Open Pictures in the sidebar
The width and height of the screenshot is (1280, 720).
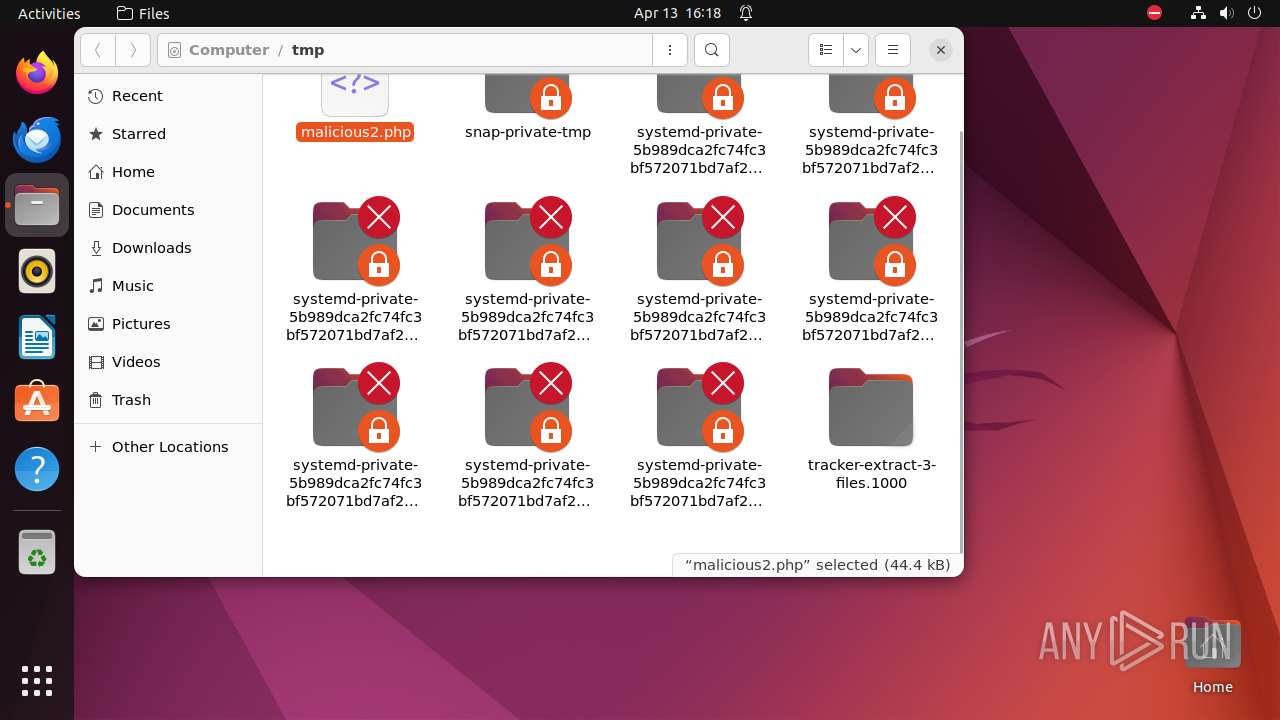click(168, 324)
